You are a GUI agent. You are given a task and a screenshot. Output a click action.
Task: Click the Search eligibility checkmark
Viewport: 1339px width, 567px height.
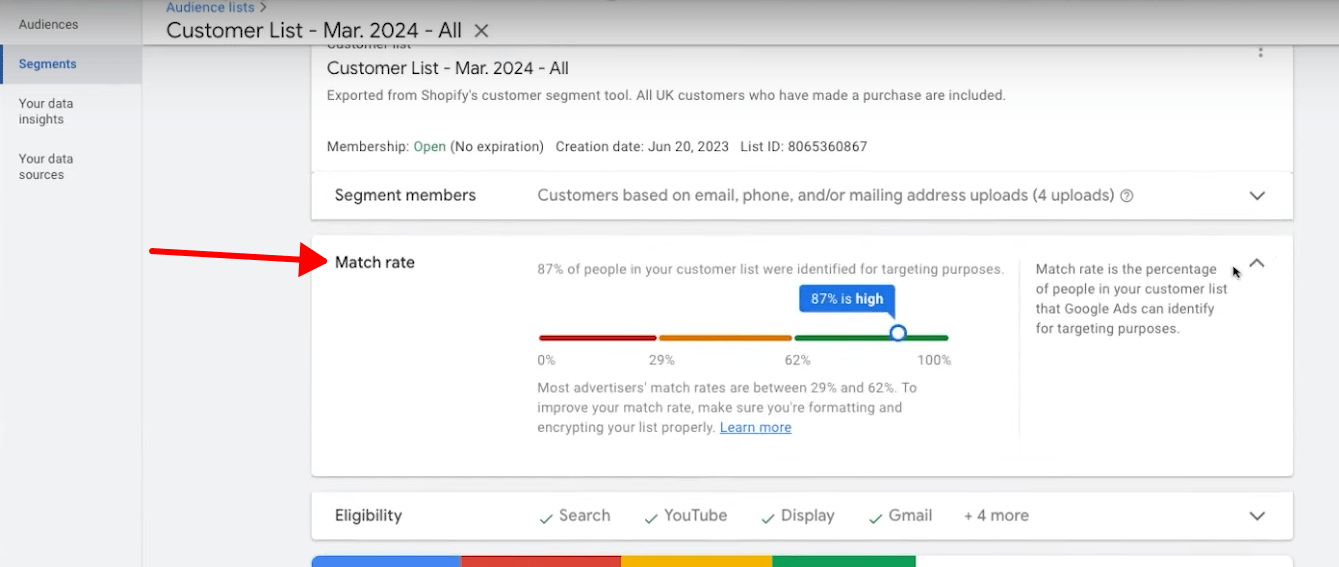click(x=546, y=517)
